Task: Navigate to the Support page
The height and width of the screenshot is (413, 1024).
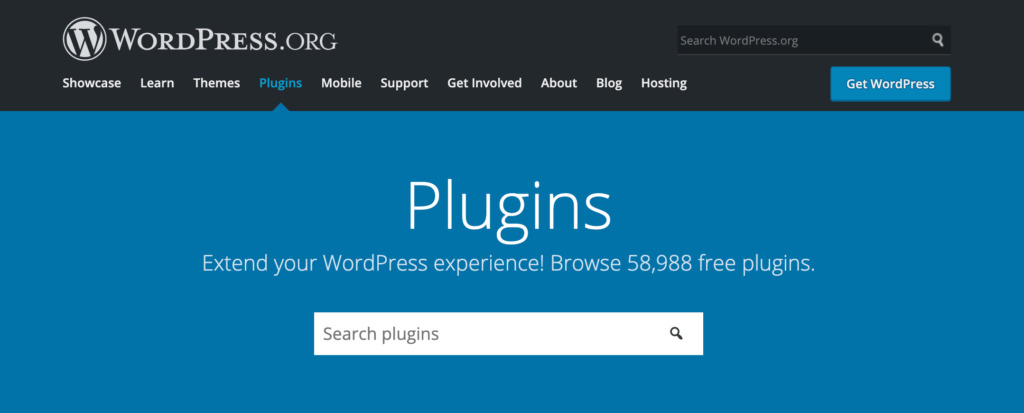Action: 404,83
